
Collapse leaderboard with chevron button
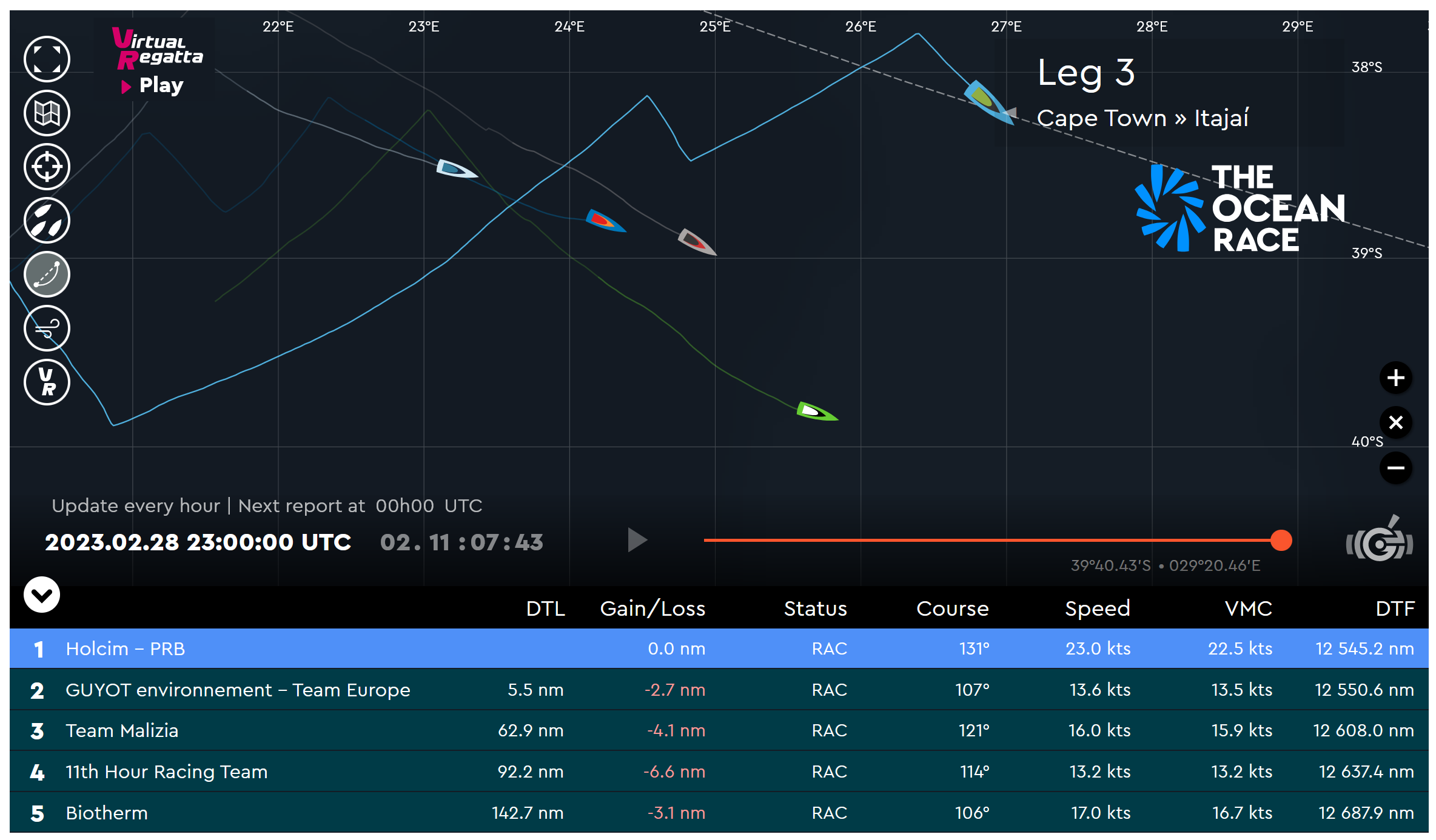pos(41,595)
